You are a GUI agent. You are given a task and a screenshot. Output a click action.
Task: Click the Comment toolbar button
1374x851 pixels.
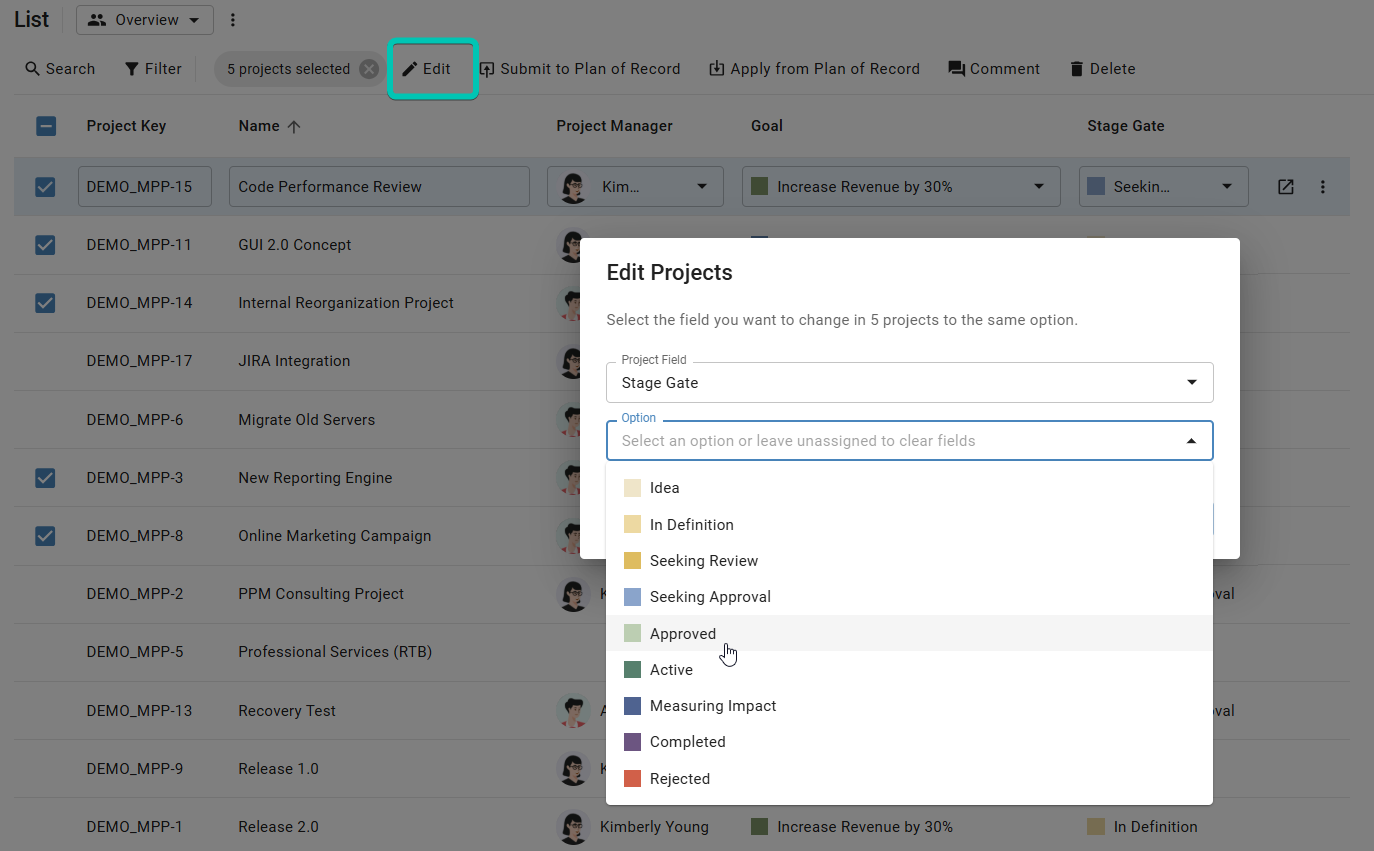[994, 69]
